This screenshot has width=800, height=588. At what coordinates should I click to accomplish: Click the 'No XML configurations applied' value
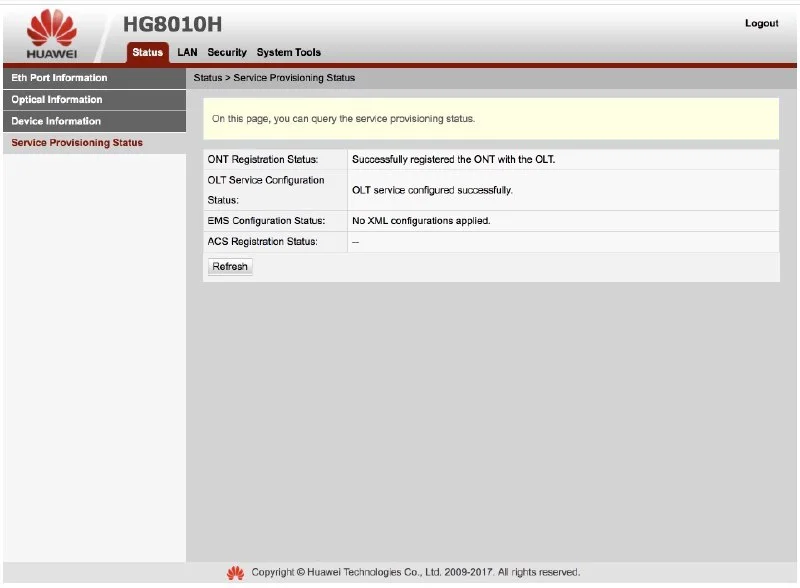421,221
